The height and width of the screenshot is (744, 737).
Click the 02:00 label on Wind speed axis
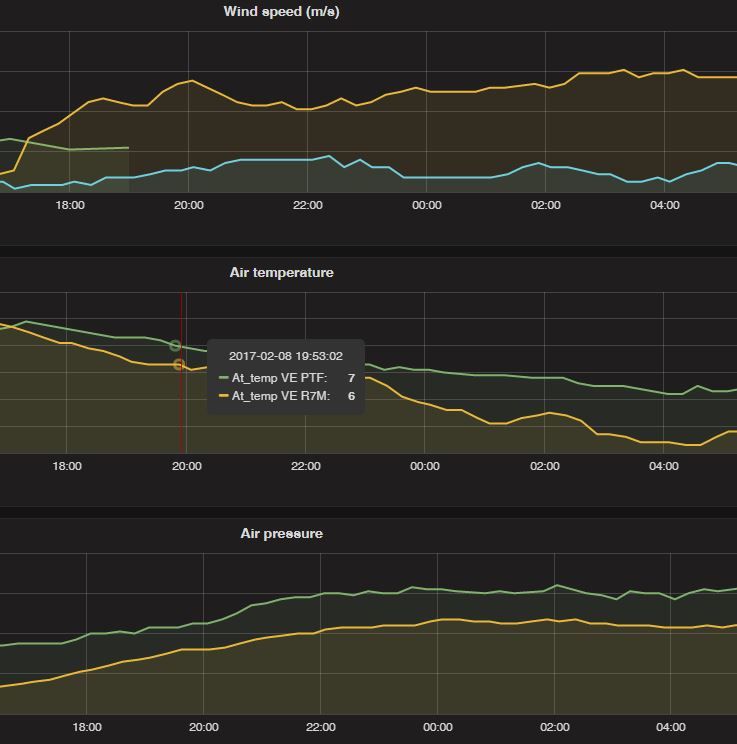(x=546, y=205)
